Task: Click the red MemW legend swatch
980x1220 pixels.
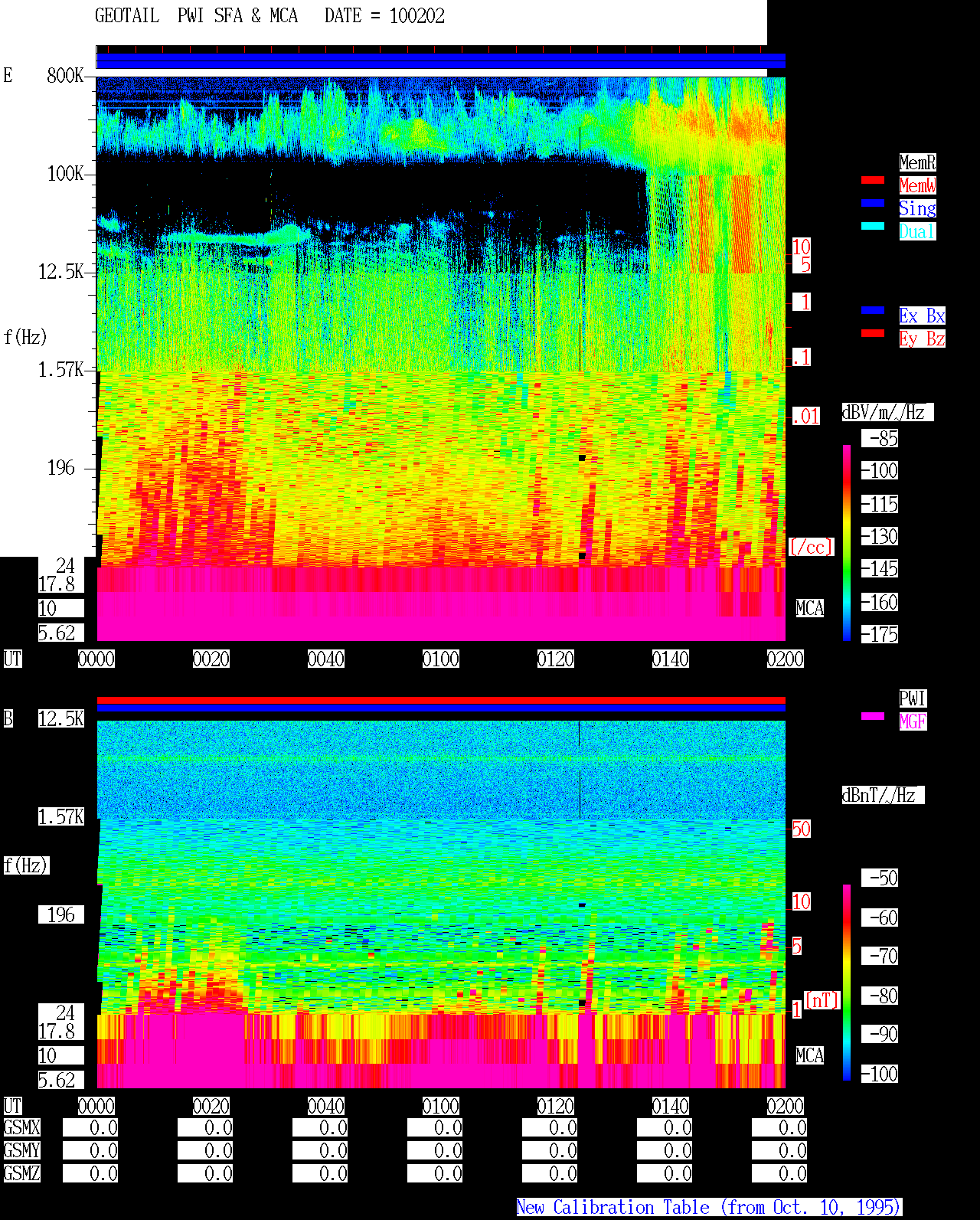Action: (873, 180)
